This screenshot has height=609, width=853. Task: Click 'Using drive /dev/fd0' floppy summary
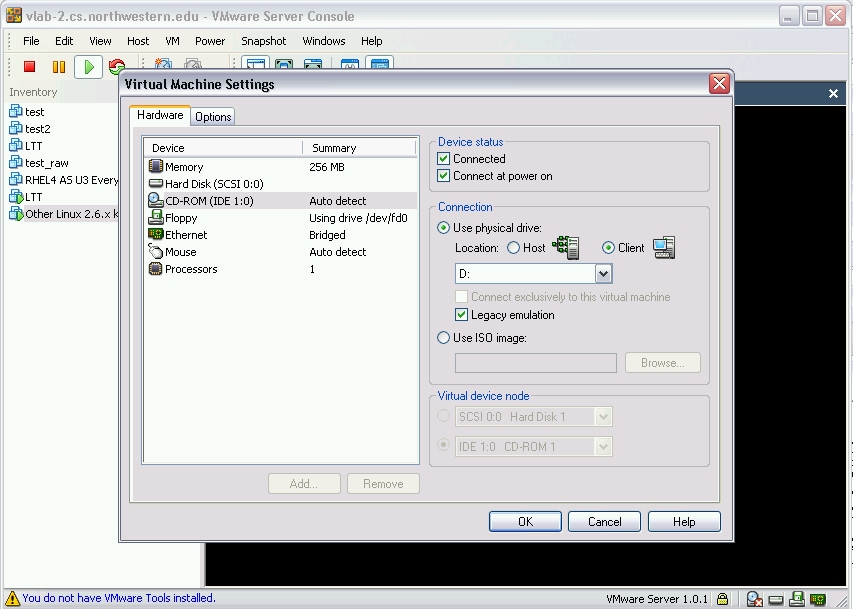pyautogui.click(x=358, y=218)
